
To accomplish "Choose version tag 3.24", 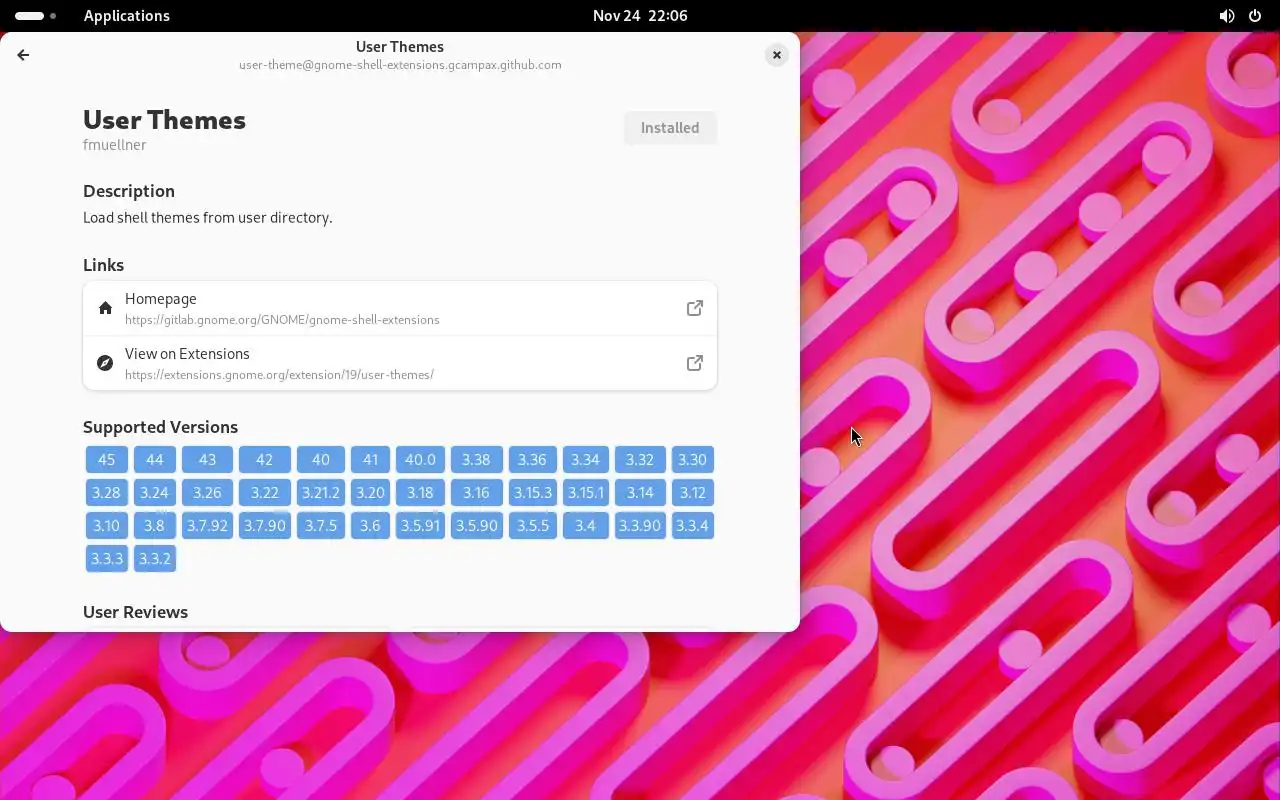I will [x=155, y=493].
